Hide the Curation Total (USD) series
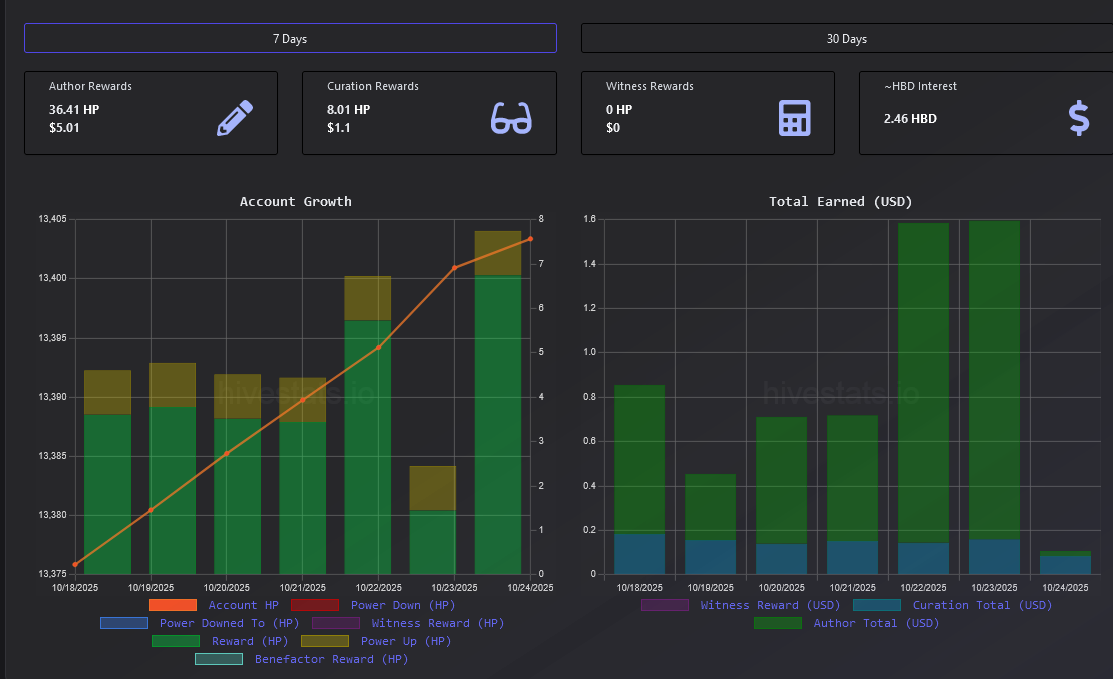 (x=877, y=605)
